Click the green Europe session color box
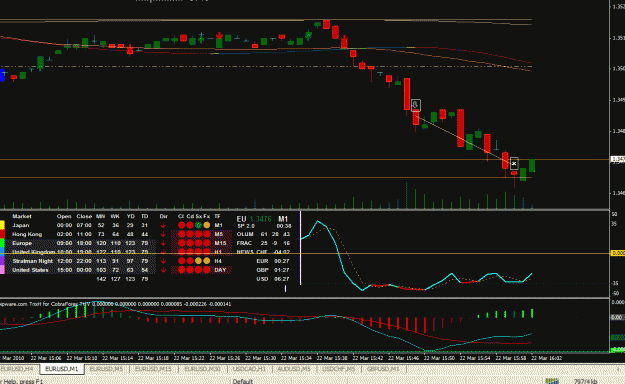This screenshot has height=384, width=625. coord(2,243)
